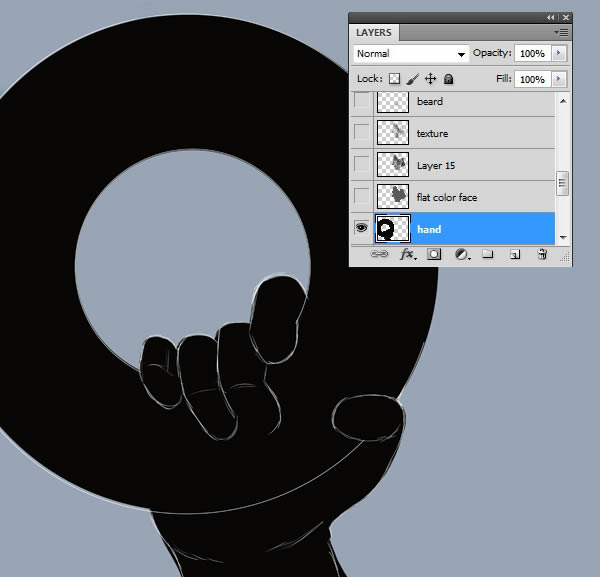Select layer named flat color face
The height and width of the screenshot is (577, 600).
(447, 197)
